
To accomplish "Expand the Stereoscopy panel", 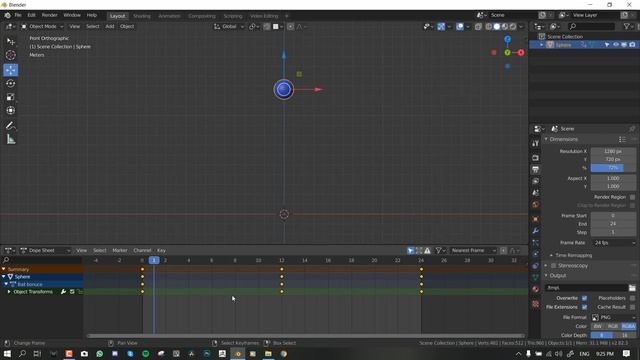I will pos(546,266).
